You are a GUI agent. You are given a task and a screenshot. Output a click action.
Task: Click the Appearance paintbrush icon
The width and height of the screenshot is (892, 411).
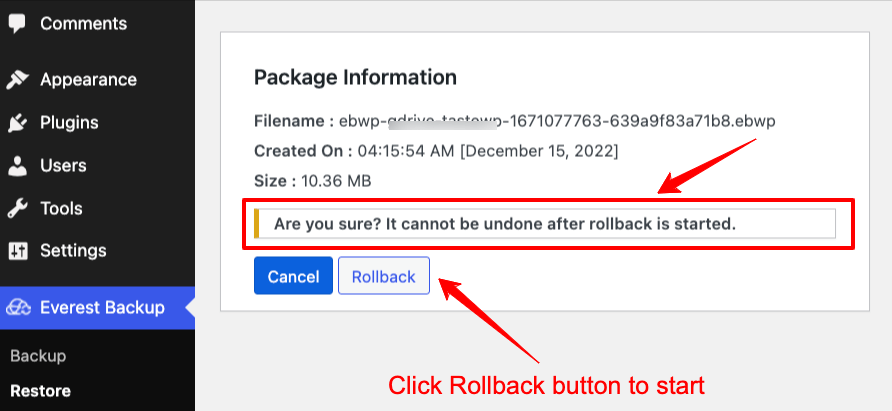(17, 80)
